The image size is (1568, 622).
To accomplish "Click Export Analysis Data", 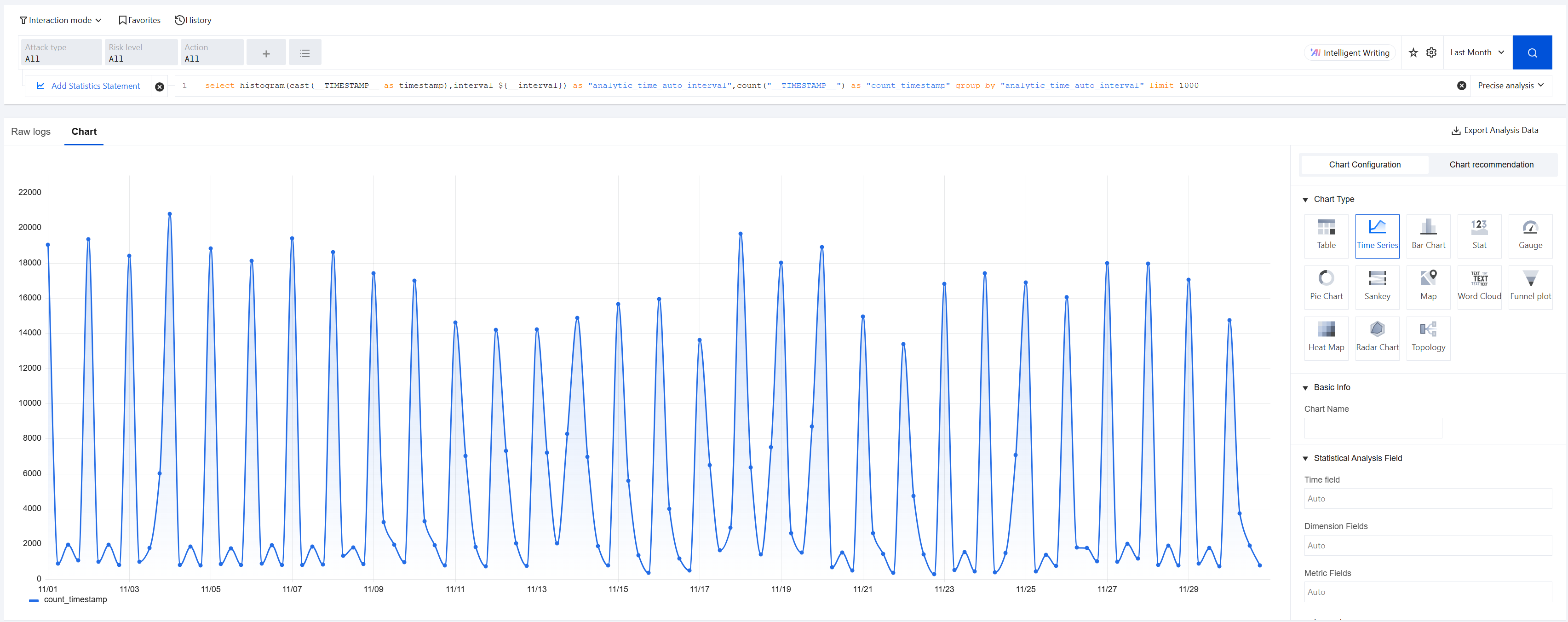I will click(1495, 130).
